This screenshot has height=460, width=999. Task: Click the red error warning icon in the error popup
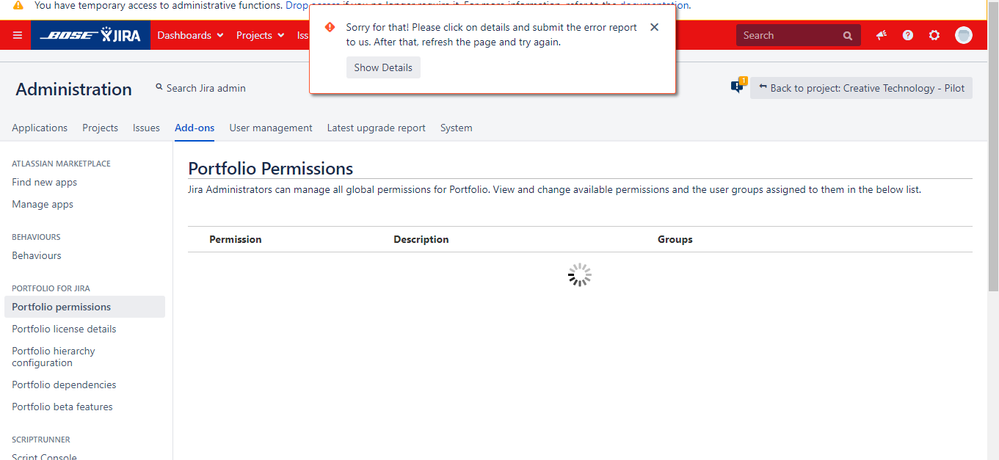(x=329, y=27)
